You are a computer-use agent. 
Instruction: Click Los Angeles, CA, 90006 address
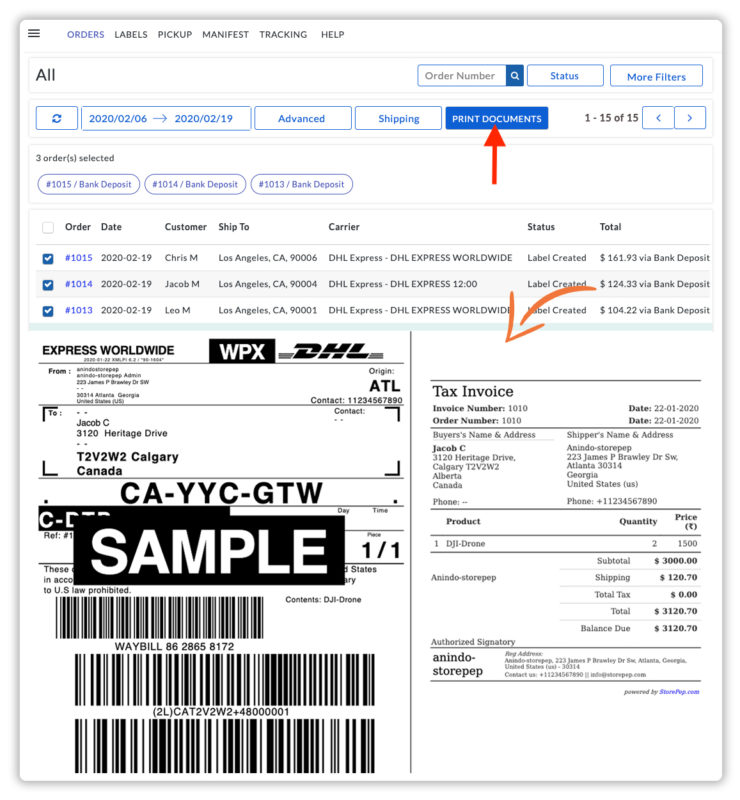point(268,258)
